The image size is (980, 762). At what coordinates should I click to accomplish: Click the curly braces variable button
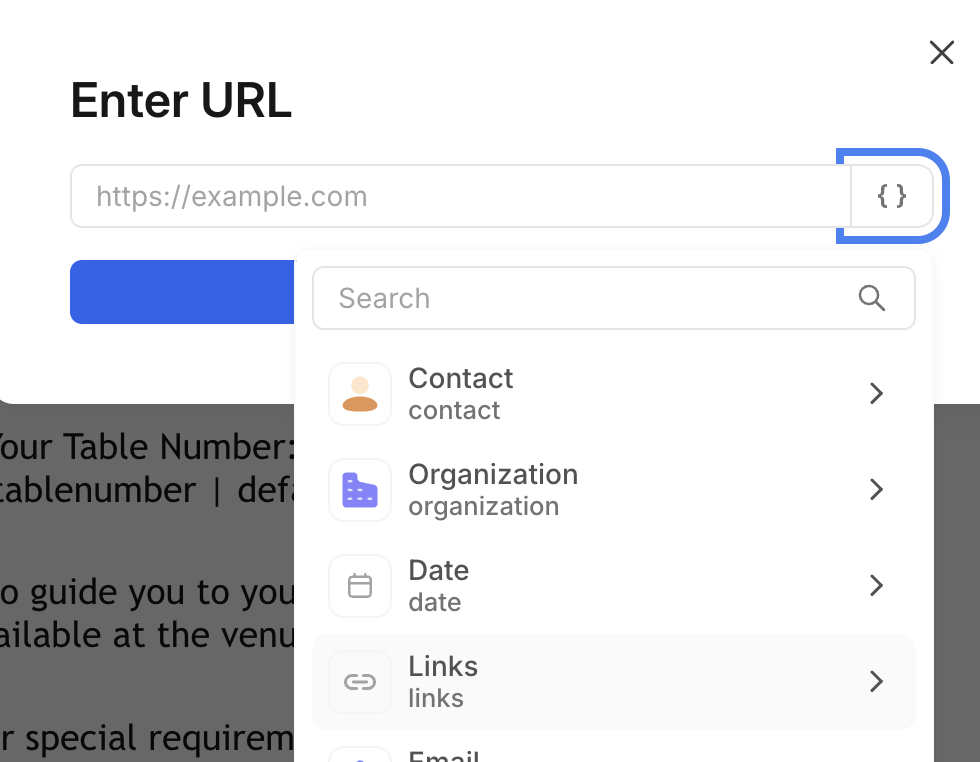pyautogui.click(x=891, y=196)
